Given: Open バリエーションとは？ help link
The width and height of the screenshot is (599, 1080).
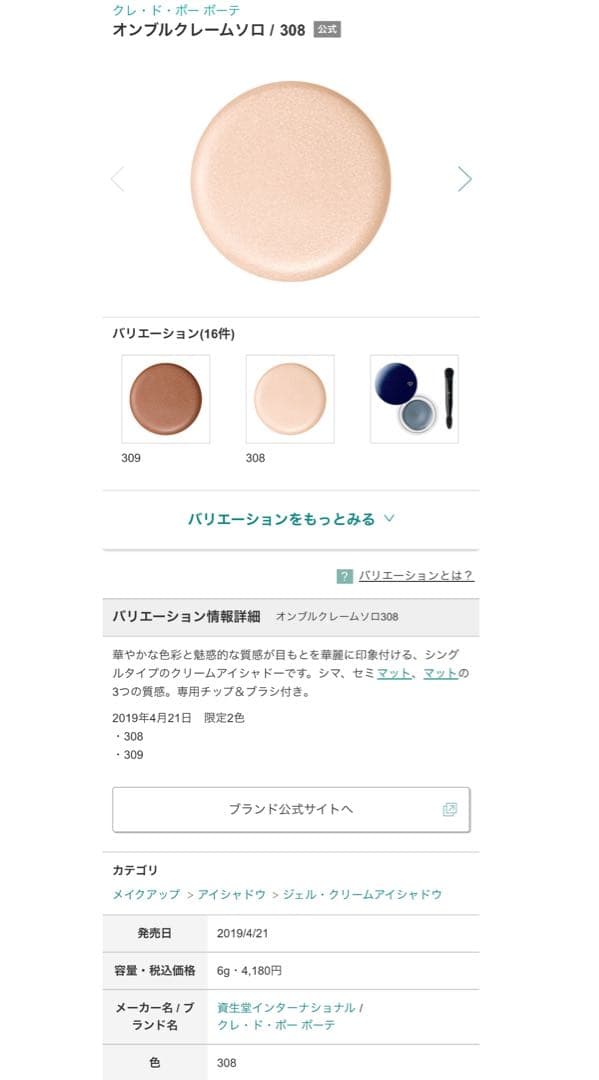Looking at the screenshot, I should 416,577.
